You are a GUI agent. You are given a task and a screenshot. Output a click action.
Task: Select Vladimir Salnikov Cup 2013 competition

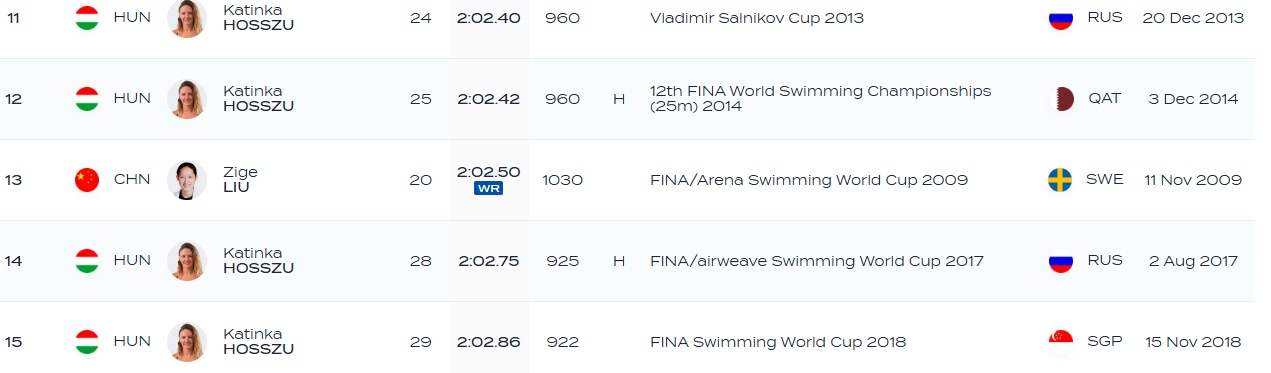pyautogui.click(x=756, y=18)
